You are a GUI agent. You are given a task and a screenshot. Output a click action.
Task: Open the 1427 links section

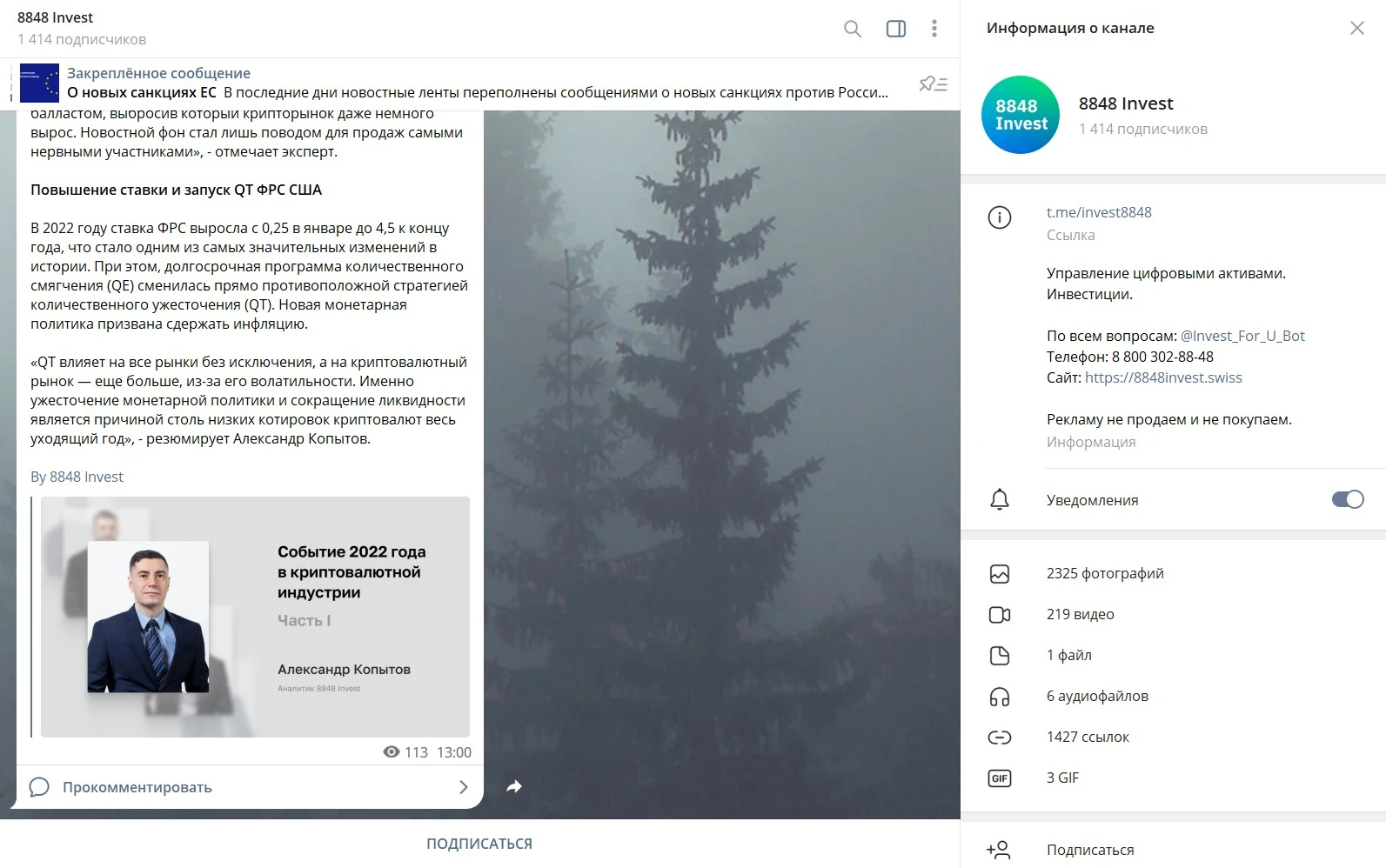coord(1173,738)
